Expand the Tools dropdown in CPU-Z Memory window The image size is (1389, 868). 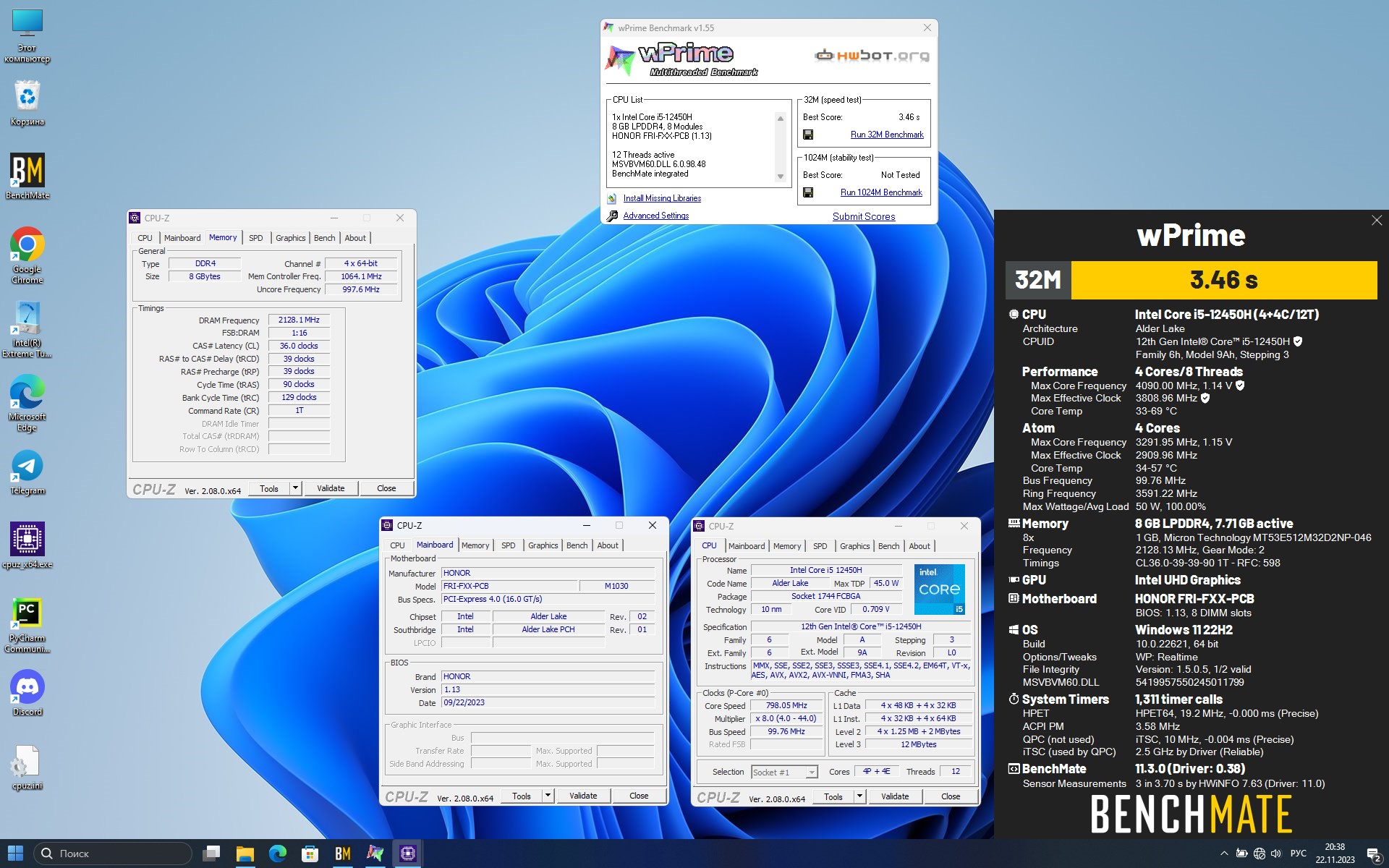tap(295, 488)
